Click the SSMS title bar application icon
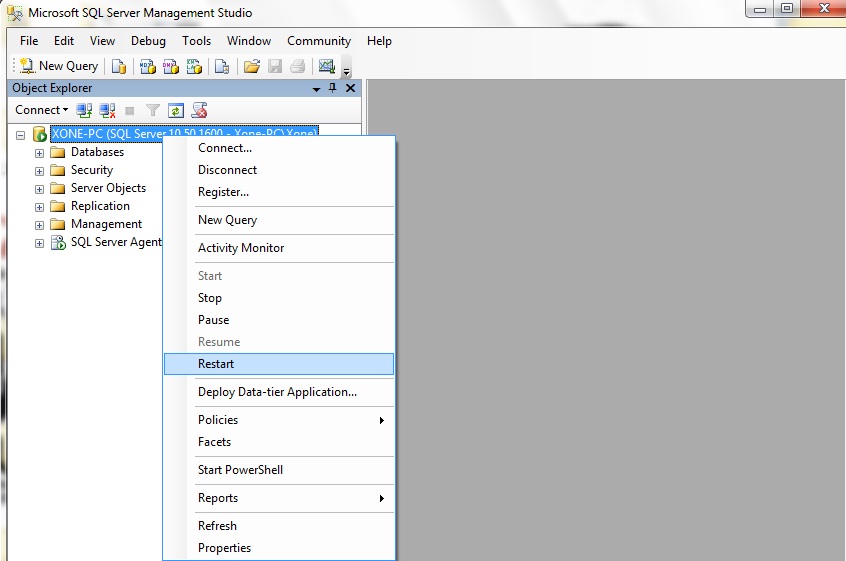This screenshot has height=561, width=846. click(x=15, y=13)
